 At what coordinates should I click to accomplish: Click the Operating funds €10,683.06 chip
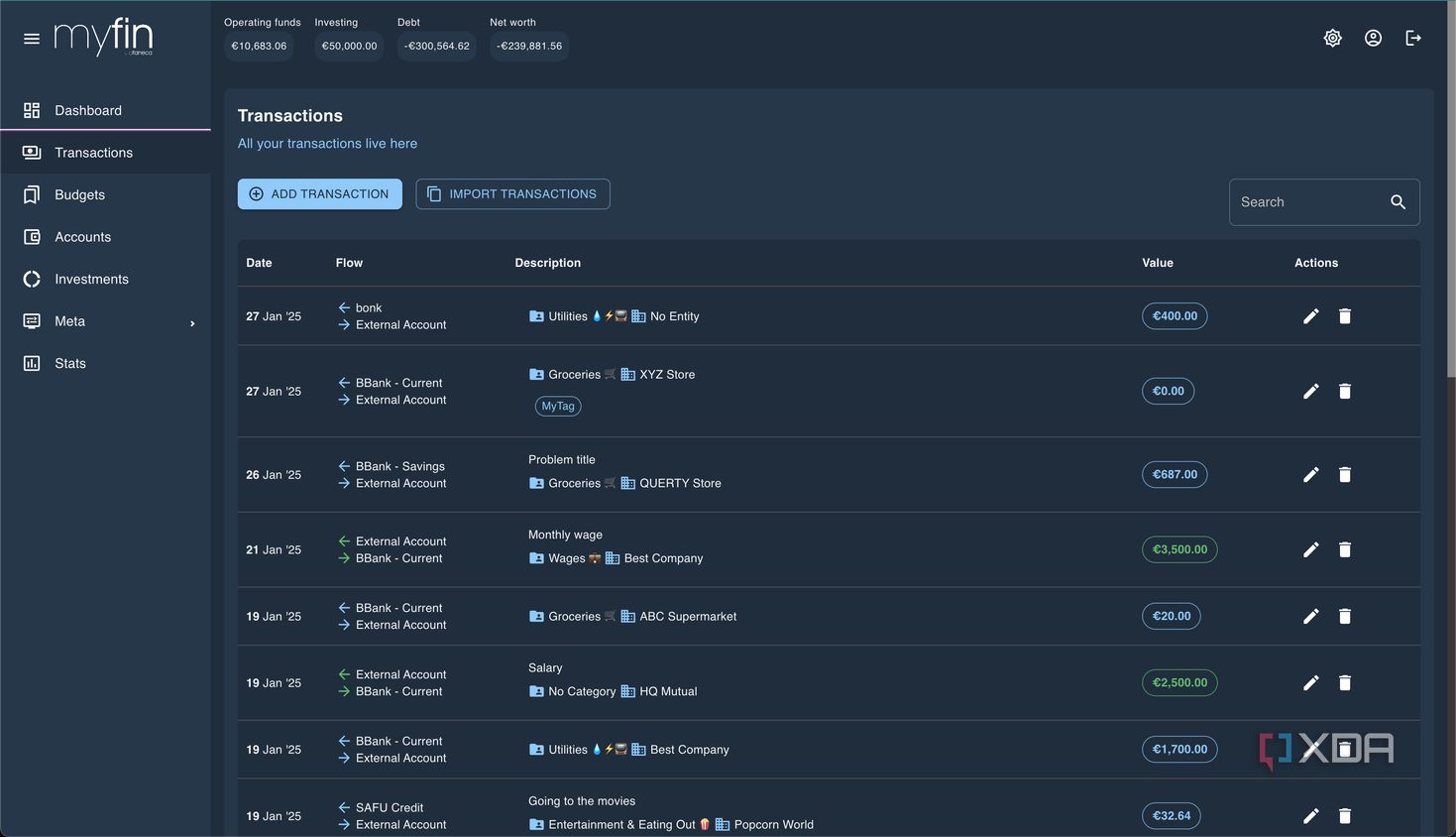[x=259, y=47]
